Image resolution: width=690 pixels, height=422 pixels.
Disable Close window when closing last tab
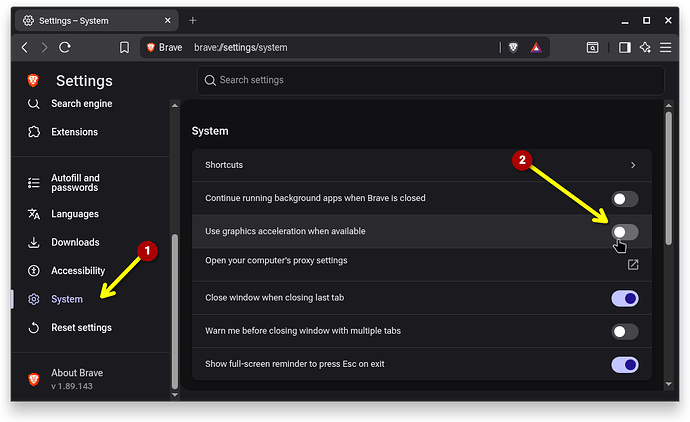click(624, 298)
